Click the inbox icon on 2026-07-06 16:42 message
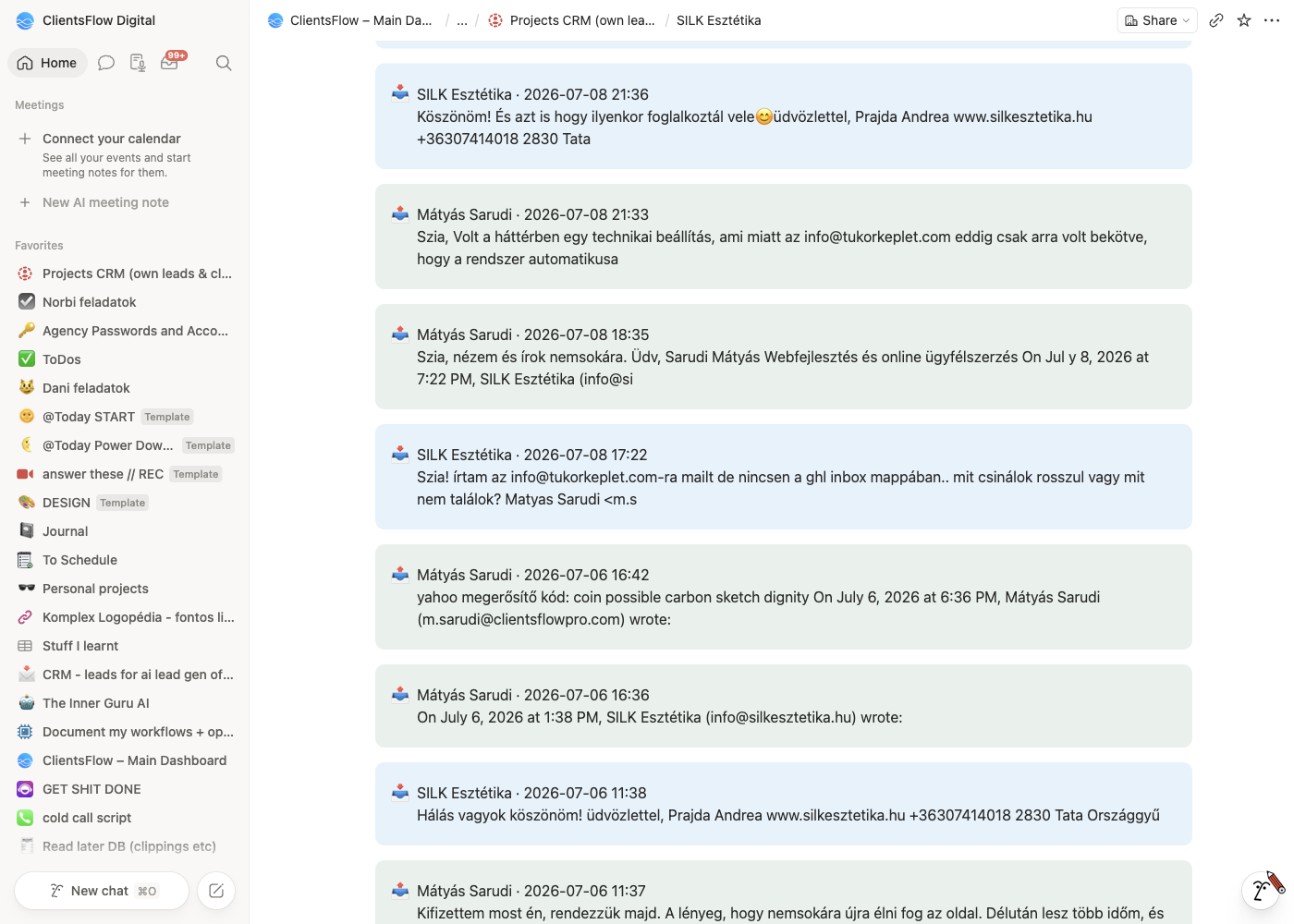1294x924 pixels. pyautogui.click(x=400, y=574)
